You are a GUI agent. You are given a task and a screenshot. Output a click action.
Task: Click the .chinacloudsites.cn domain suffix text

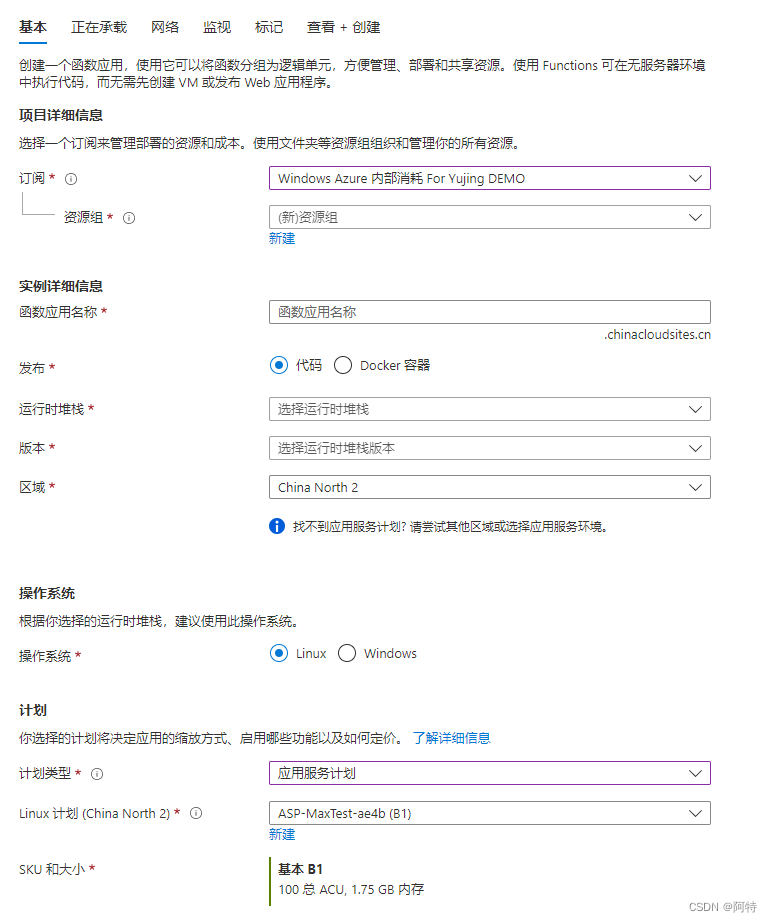click(x=657, y=335)
